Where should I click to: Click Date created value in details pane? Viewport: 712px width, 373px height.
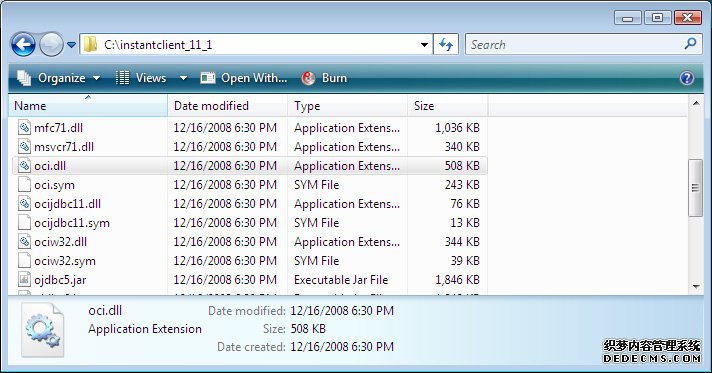click(342, 347)
